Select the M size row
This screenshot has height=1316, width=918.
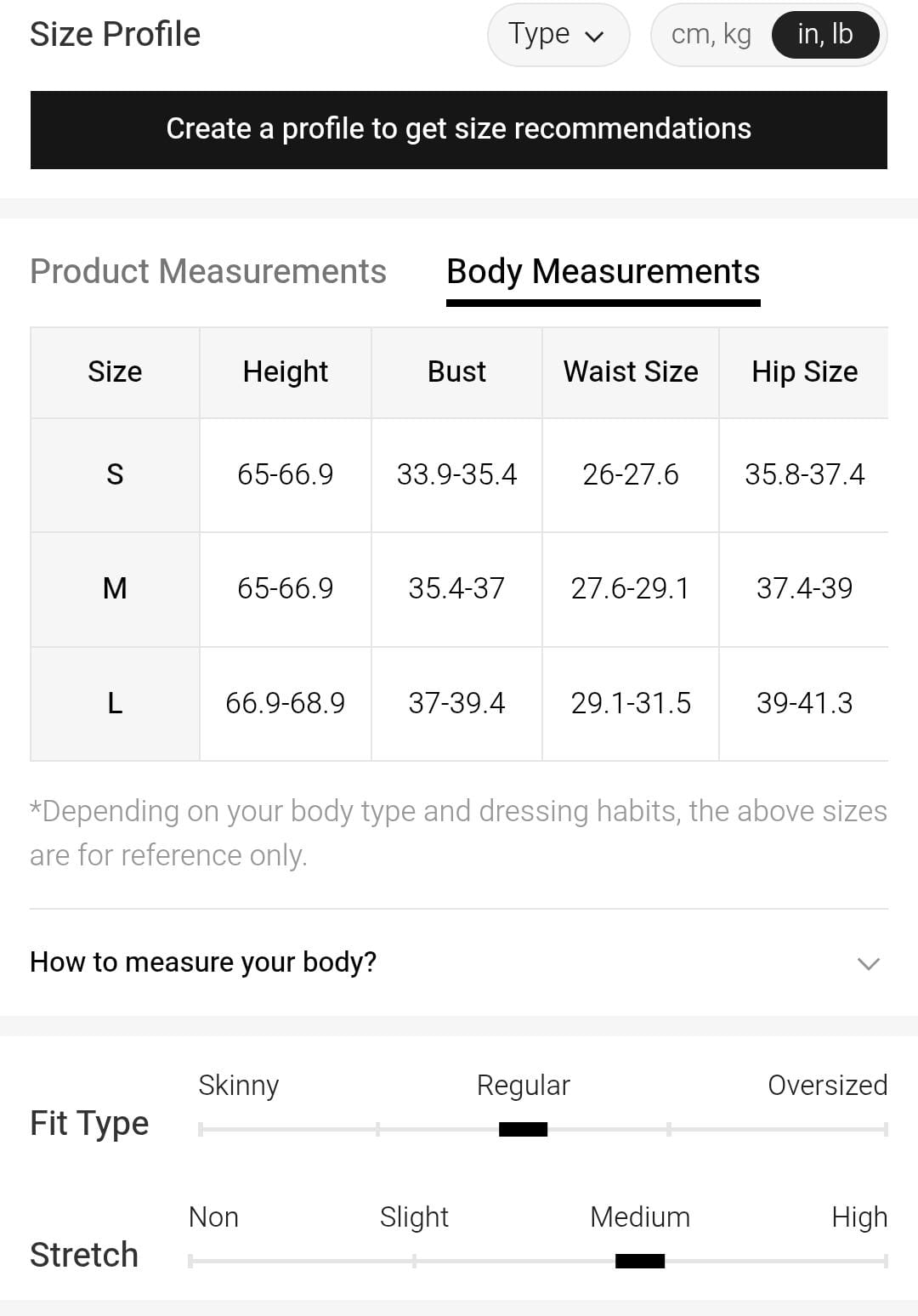pos(115,588)
